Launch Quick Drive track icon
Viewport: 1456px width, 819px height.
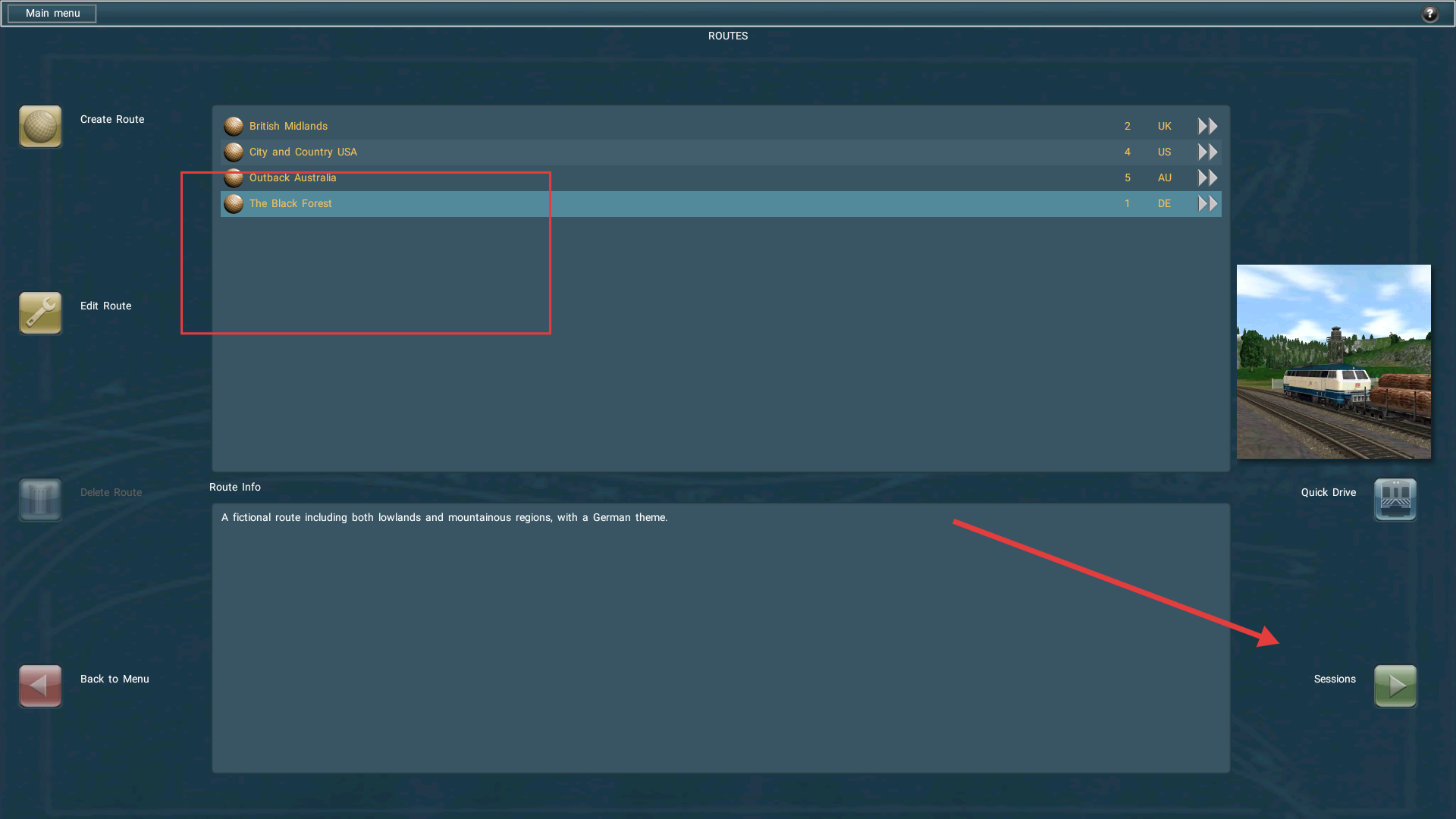tap(1395, 500)
